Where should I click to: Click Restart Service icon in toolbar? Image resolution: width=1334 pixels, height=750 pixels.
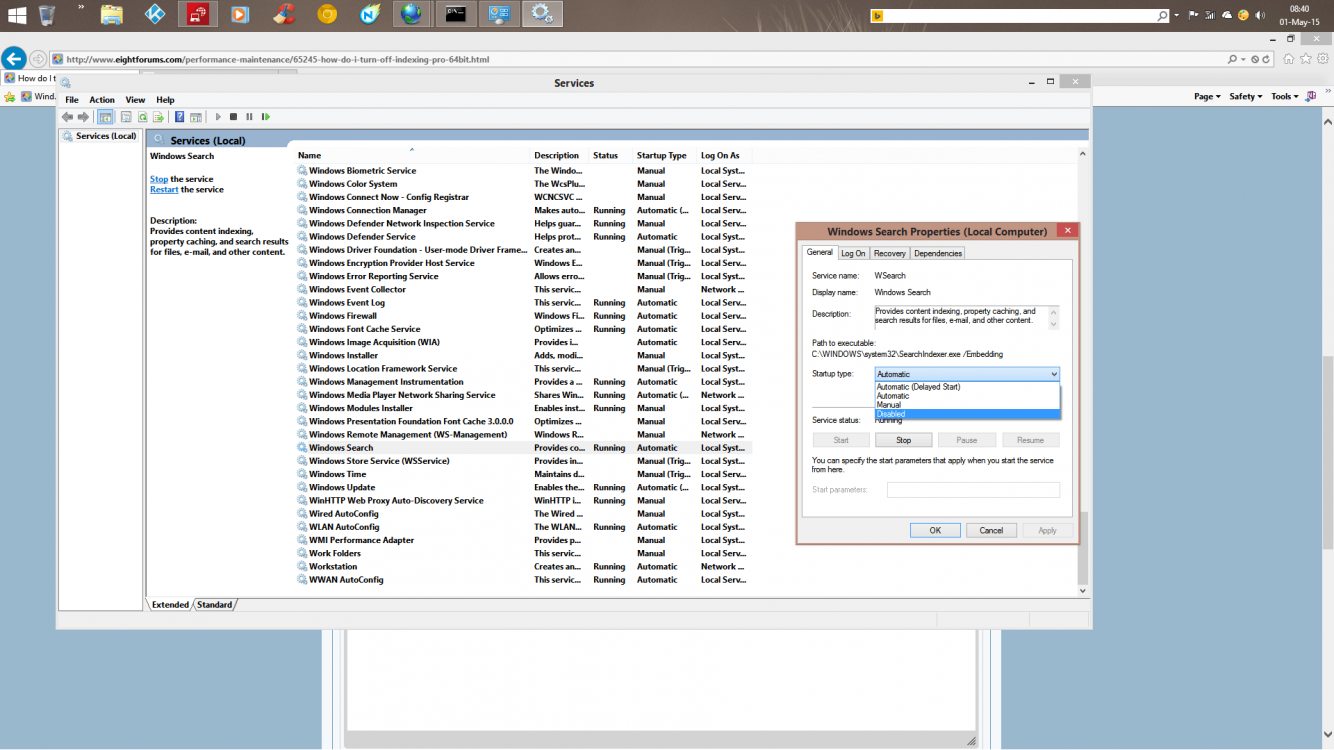[266, 117]
